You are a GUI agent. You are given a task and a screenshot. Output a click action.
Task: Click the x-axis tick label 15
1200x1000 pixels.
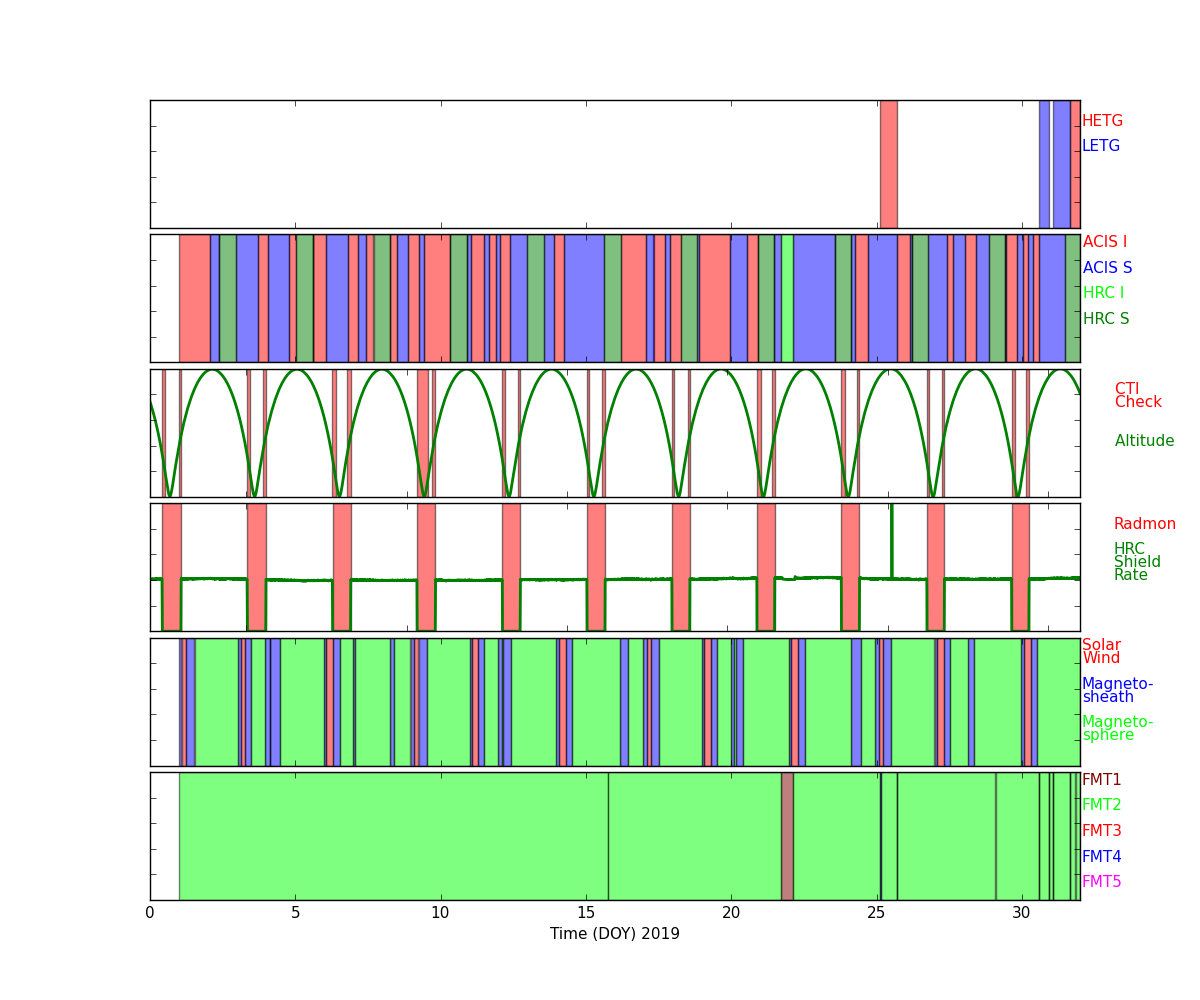pyautogui.click(x=585, y=913)
